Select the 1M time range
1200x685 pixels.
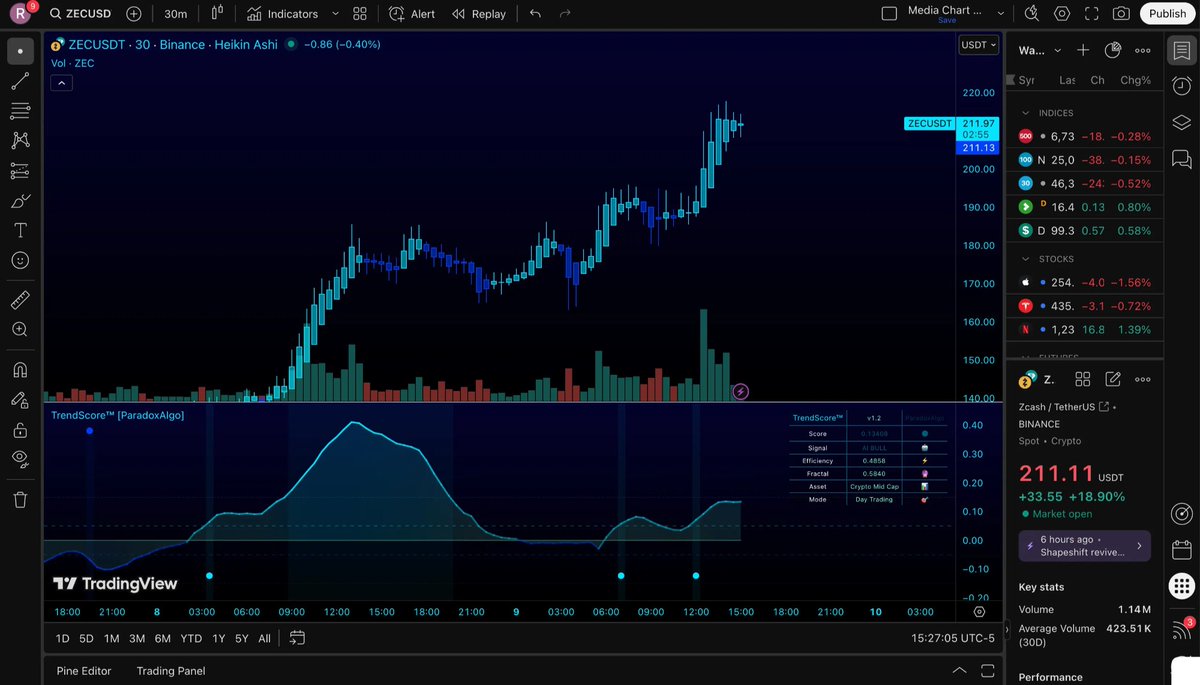pos(112,638)
